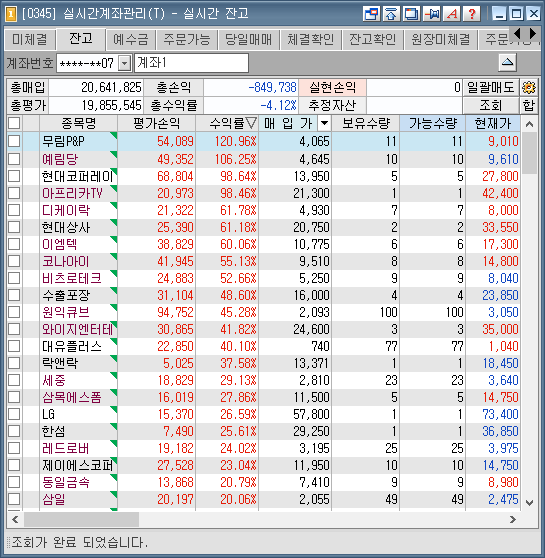Click the 총수익률 value -4.12%
The image size is (545, 558).
coord(278,105)
